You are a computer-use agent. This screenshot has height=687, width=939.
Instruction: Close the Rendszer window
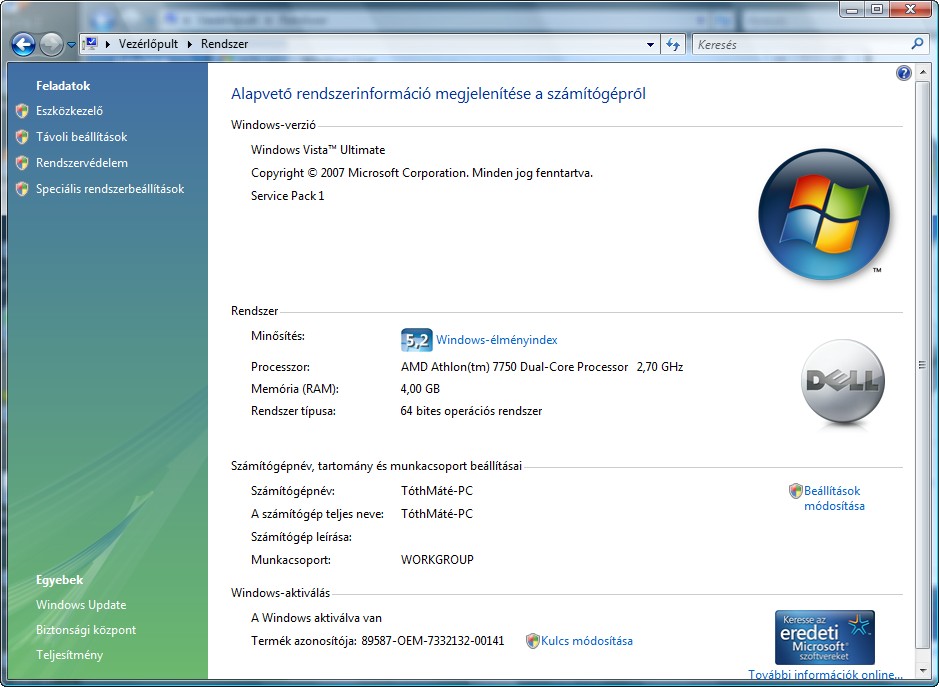(x=910, y=9)
